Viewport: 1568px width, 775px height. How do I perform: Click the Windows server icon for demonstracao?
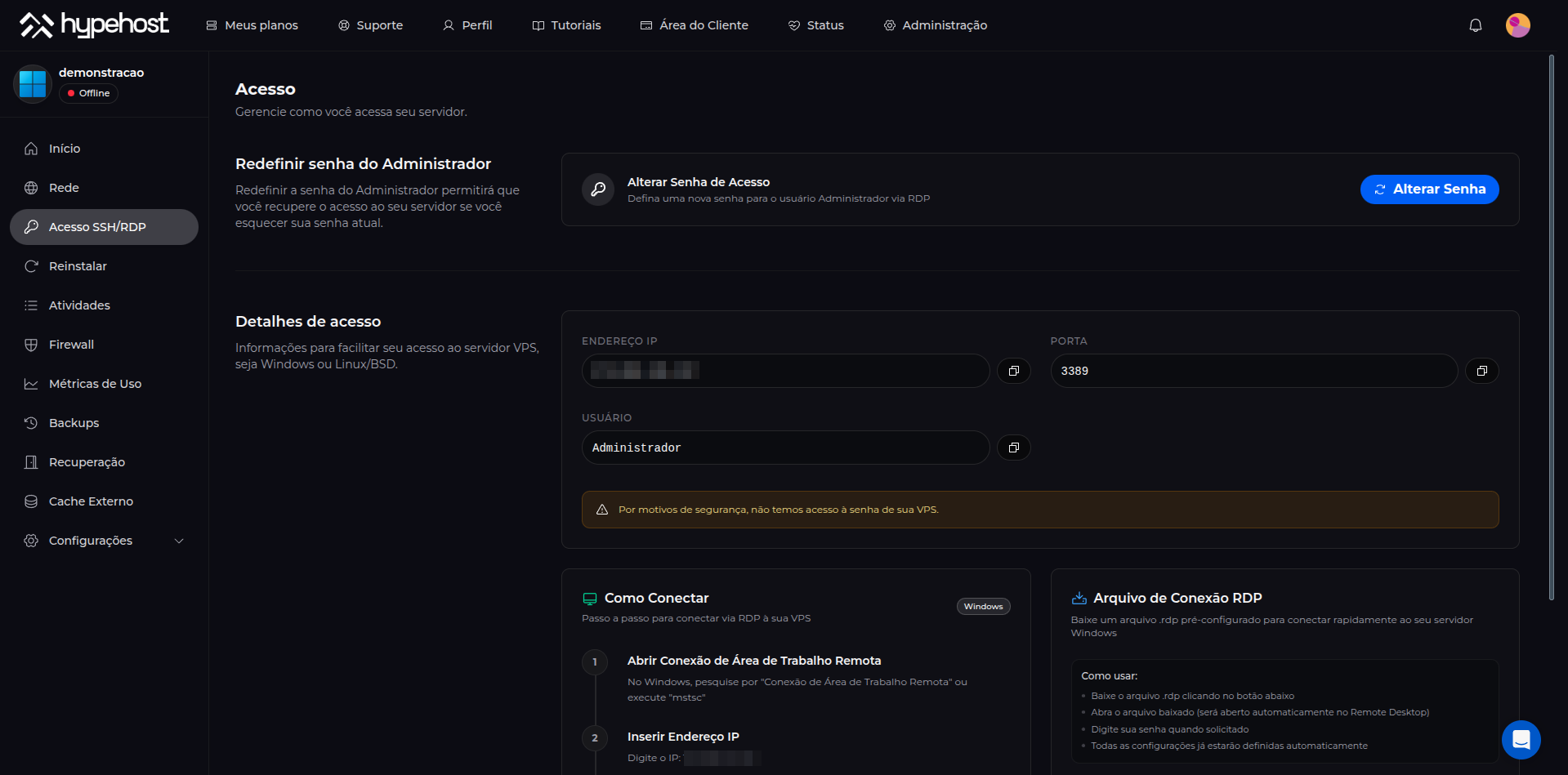tap(33, 83)
